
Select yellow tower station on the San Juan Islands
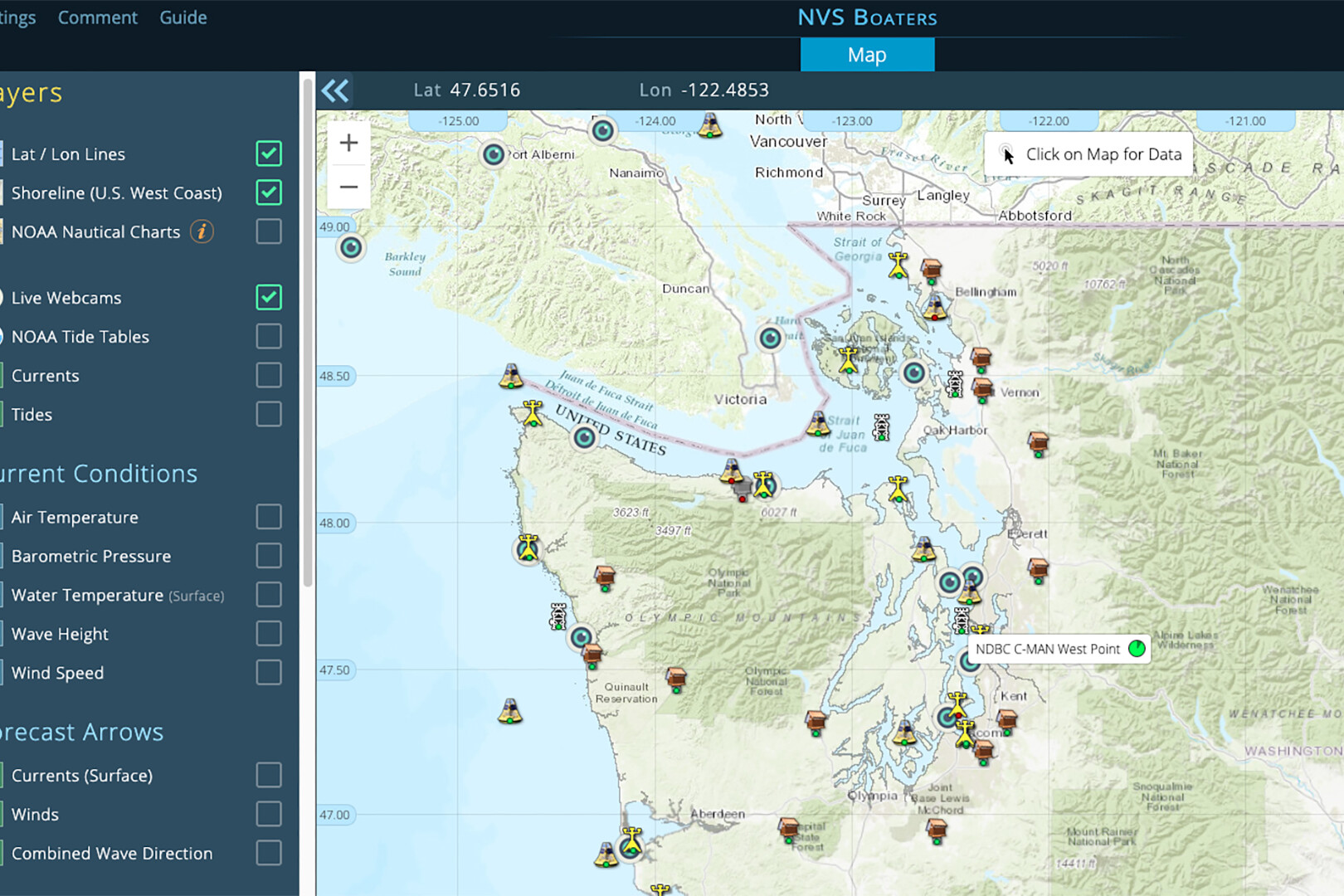click(847, 360)
